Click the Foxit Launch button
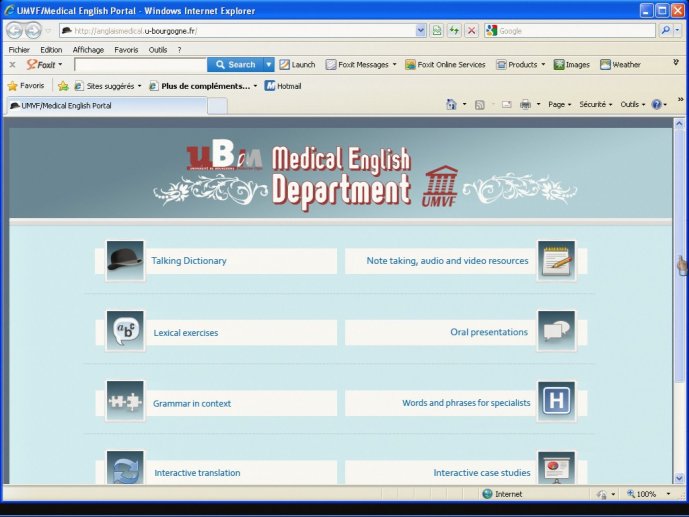This screenshot has height=517, width=689. pos(297,65)
